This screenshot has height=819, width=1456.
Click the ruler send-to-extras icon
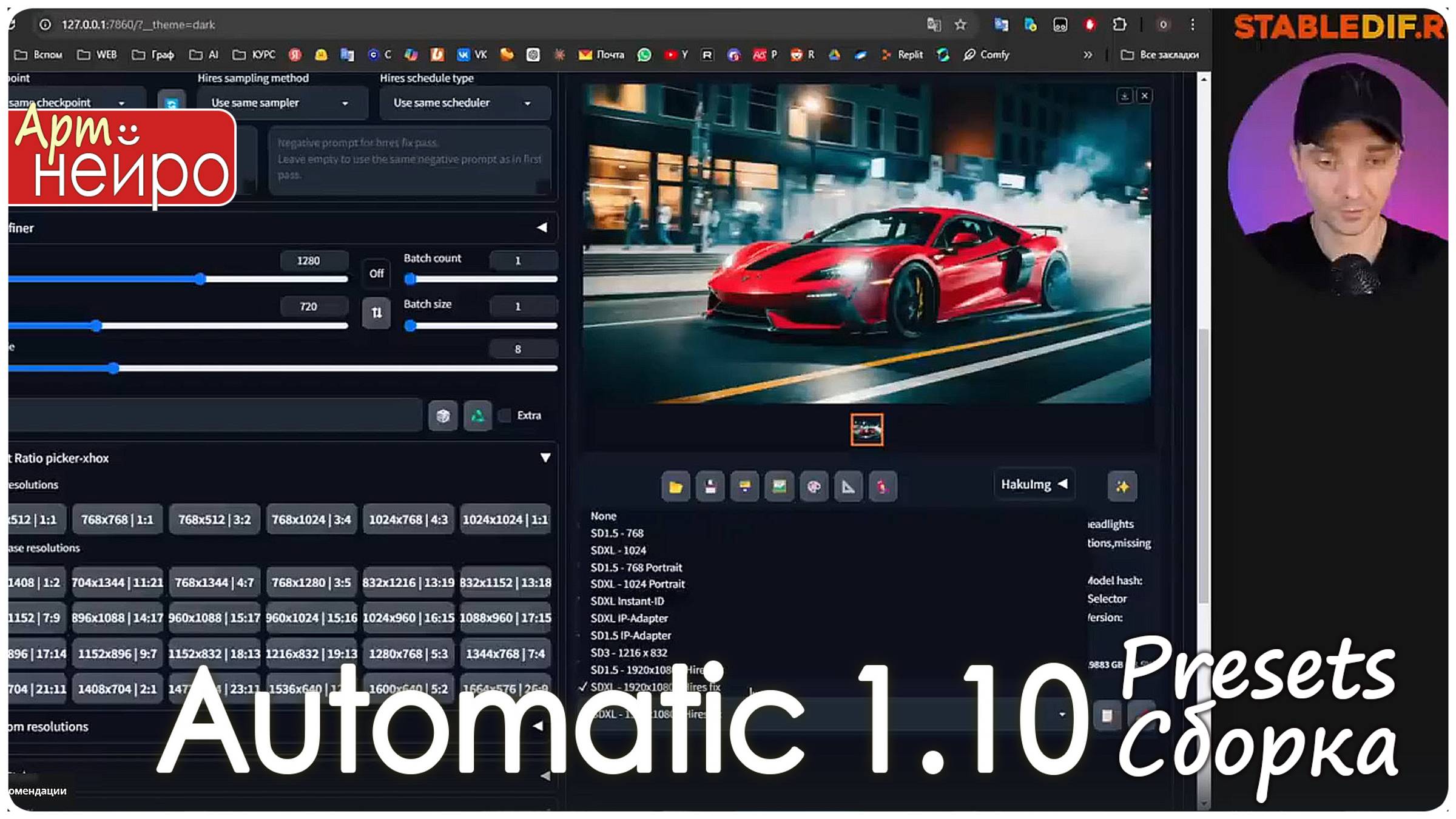coord(849,486)
